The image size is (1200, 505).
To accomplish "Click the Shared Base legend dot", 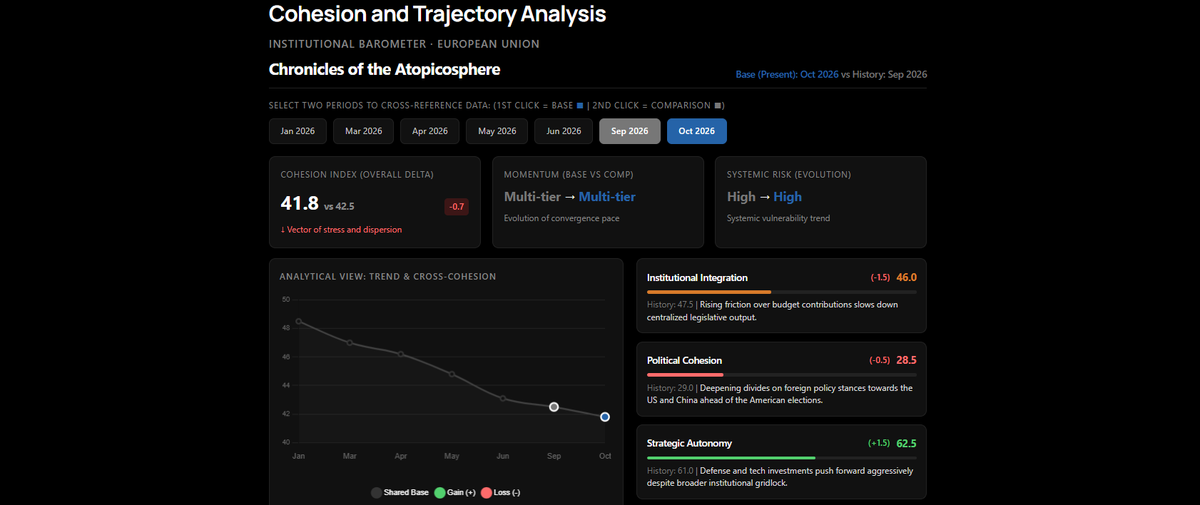I will 376,493.
